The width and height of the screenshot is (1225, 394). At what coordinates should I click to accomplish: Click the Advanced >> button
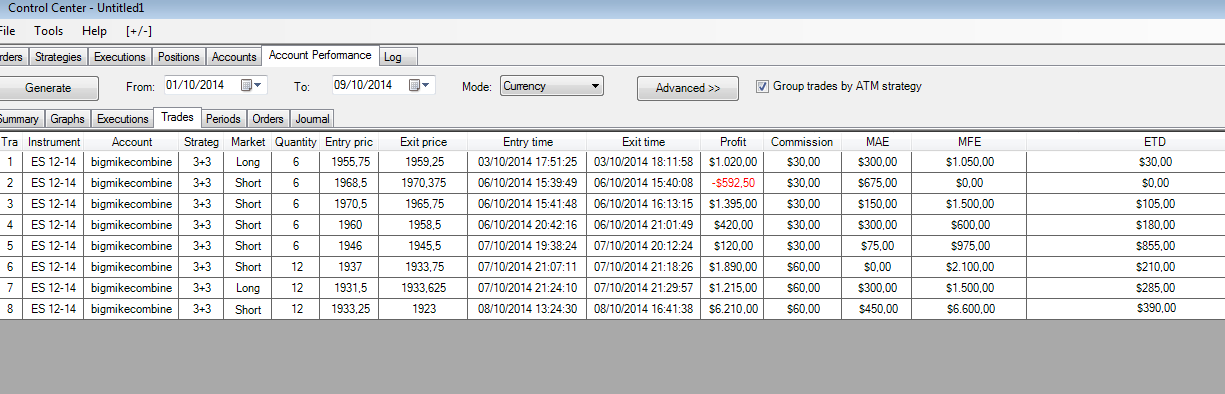click(x=688, y=88)
